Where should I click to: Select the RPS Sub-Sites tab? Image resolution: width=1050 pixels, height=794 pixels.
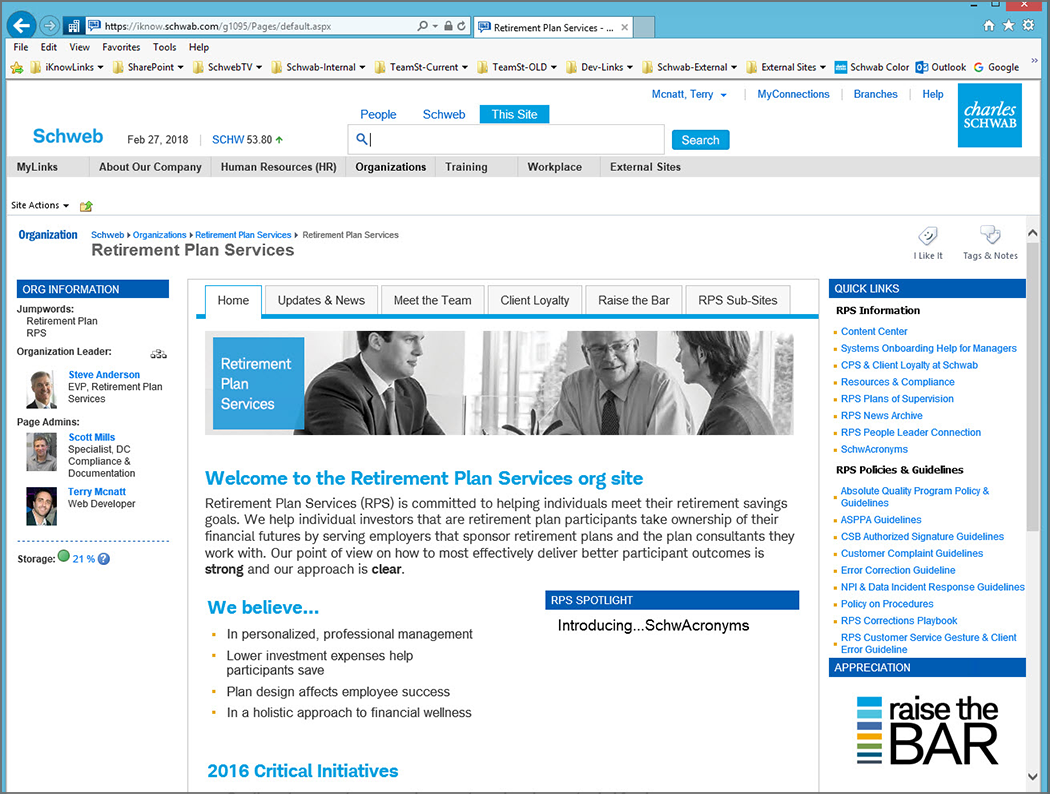pos(738,300)
